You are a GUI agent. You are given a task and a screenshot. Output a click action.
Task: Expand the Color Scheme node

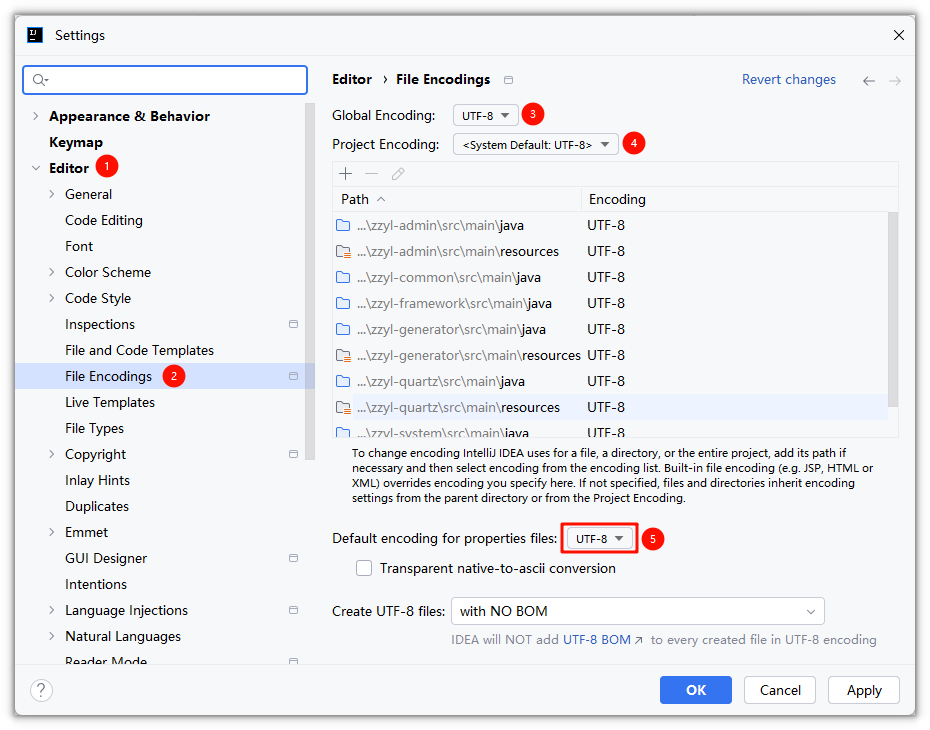52,272
